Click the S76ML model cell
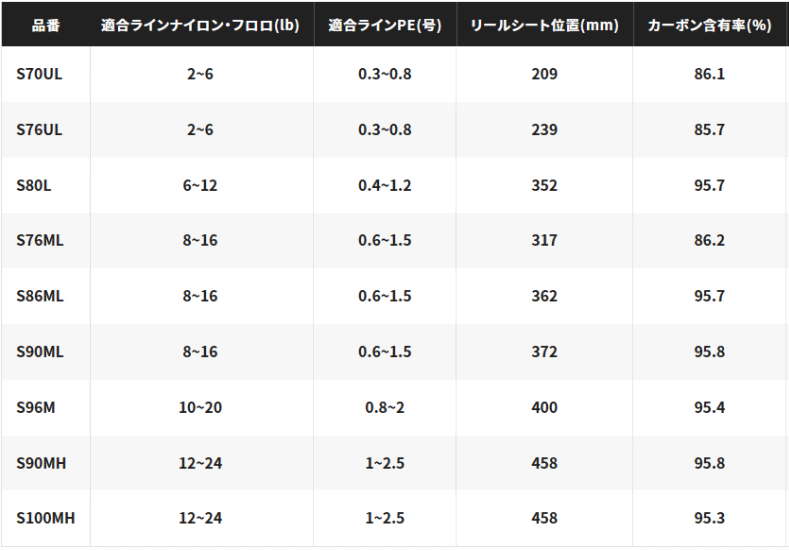Screen dimensions: 789x550 pyautogui.click(x=40, y=241)
